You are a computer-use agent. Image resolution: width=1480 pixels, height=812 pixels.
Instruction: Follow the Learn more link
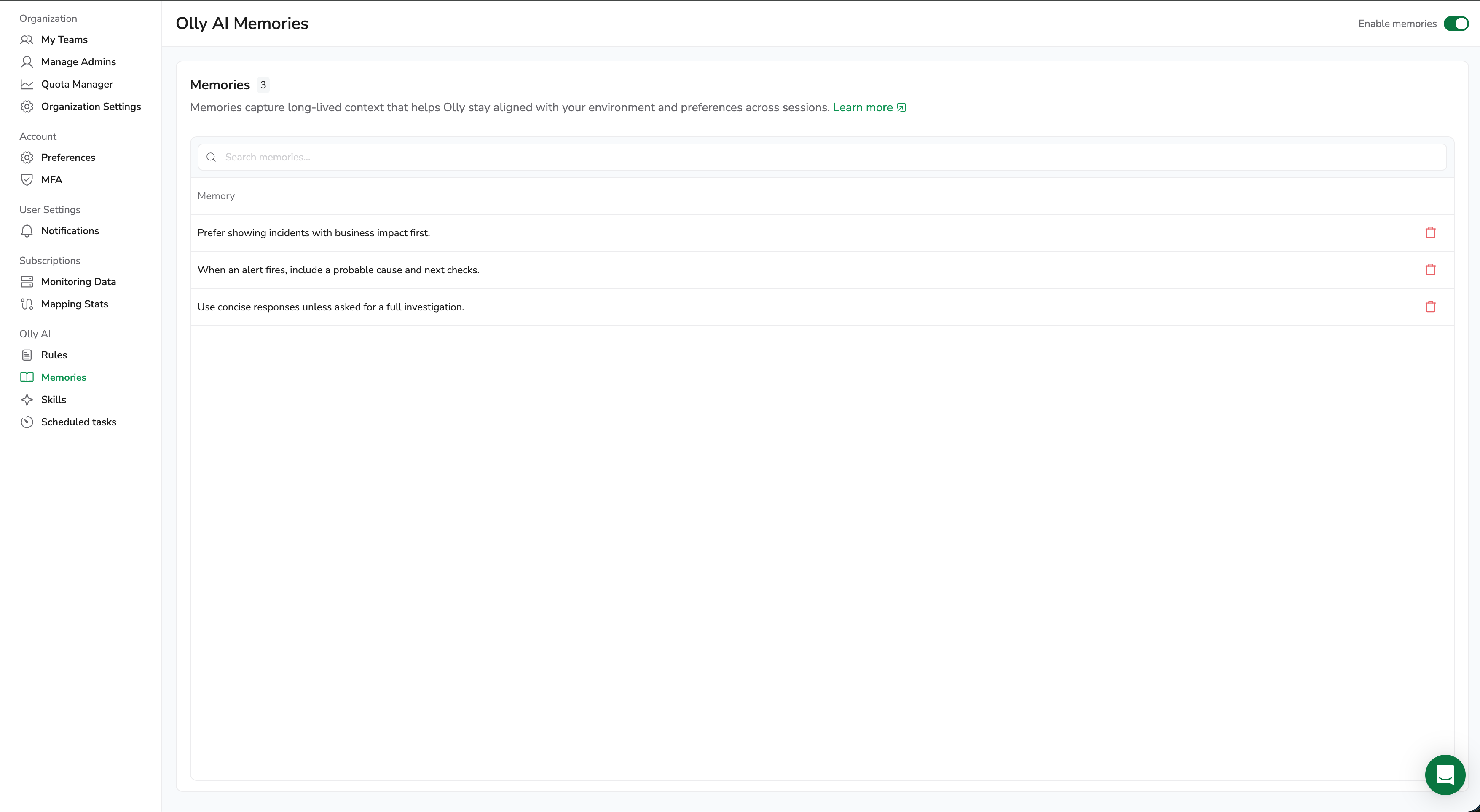pos(862,107)
